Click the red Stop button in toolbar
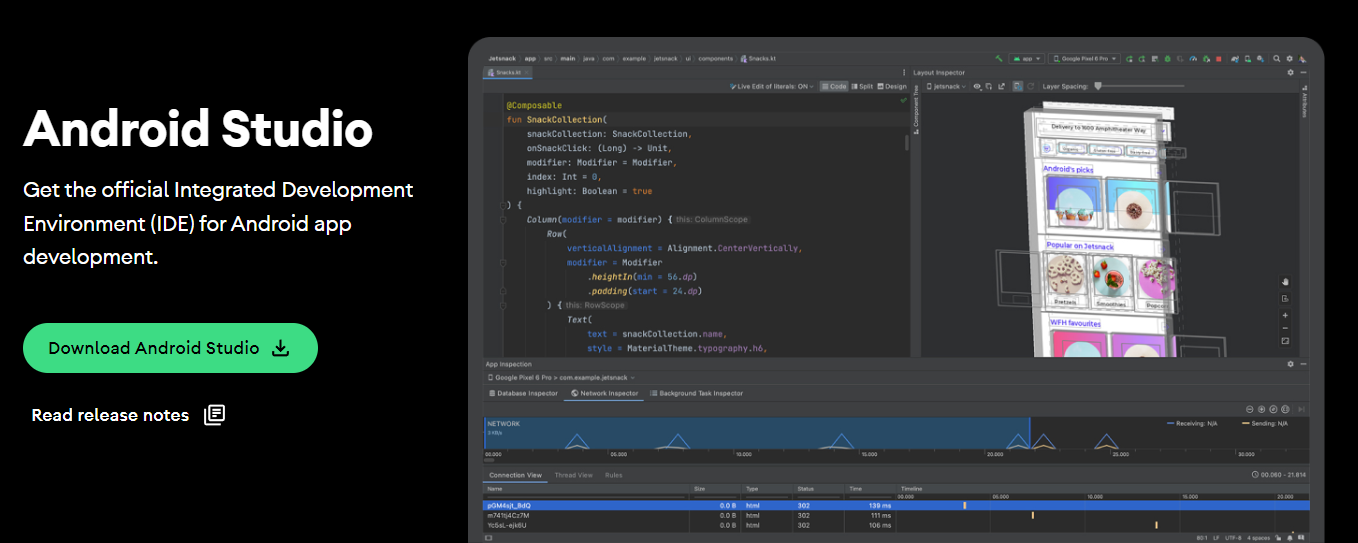 click(x=1218, y=59)
